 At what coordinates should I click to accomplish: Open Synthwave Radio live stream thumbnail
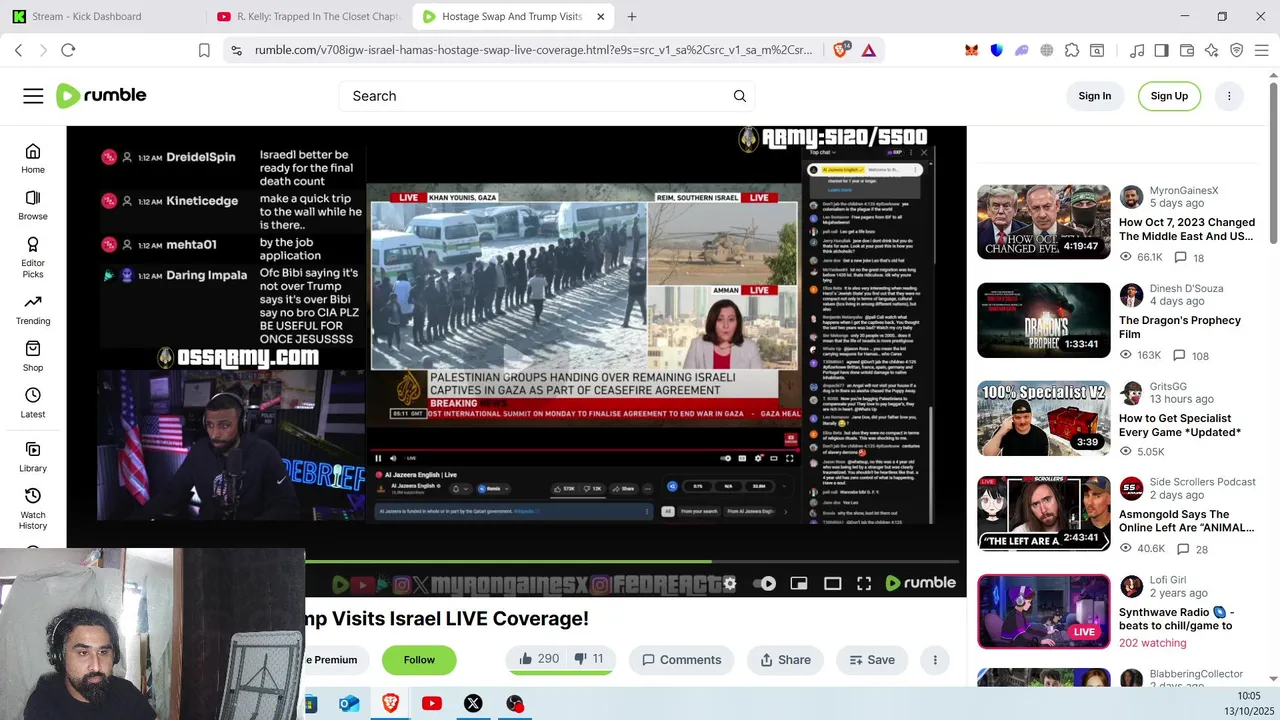(1044, 611)
